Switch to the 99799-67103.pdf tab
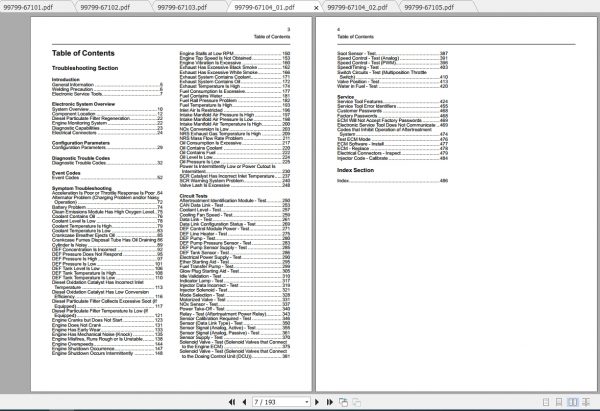The height and width of the screenshot is (411, 600). click(182, 7)
